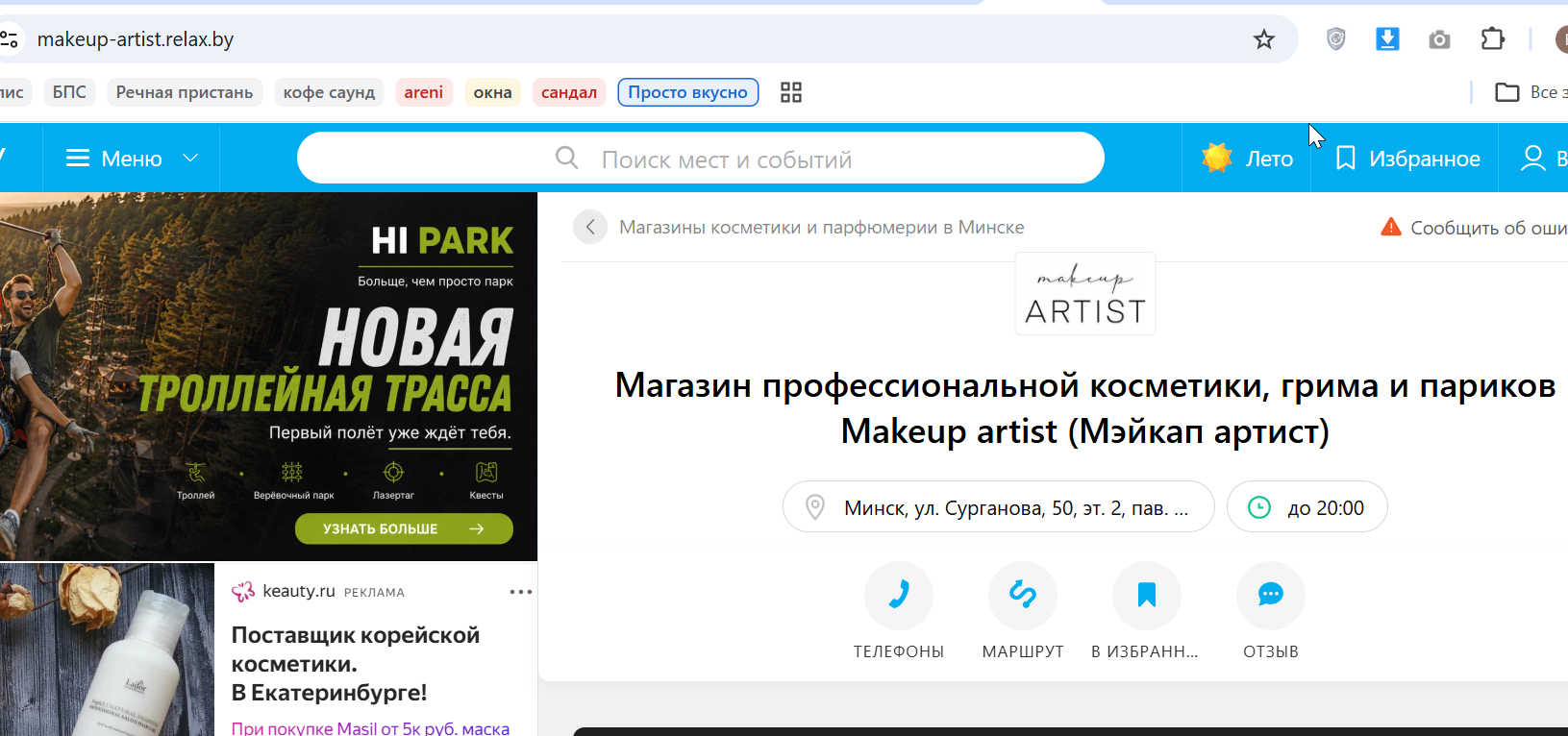Click the Избранное bookmark icon
This screenshot has width=1568, height=736.
pos(1346,158)
